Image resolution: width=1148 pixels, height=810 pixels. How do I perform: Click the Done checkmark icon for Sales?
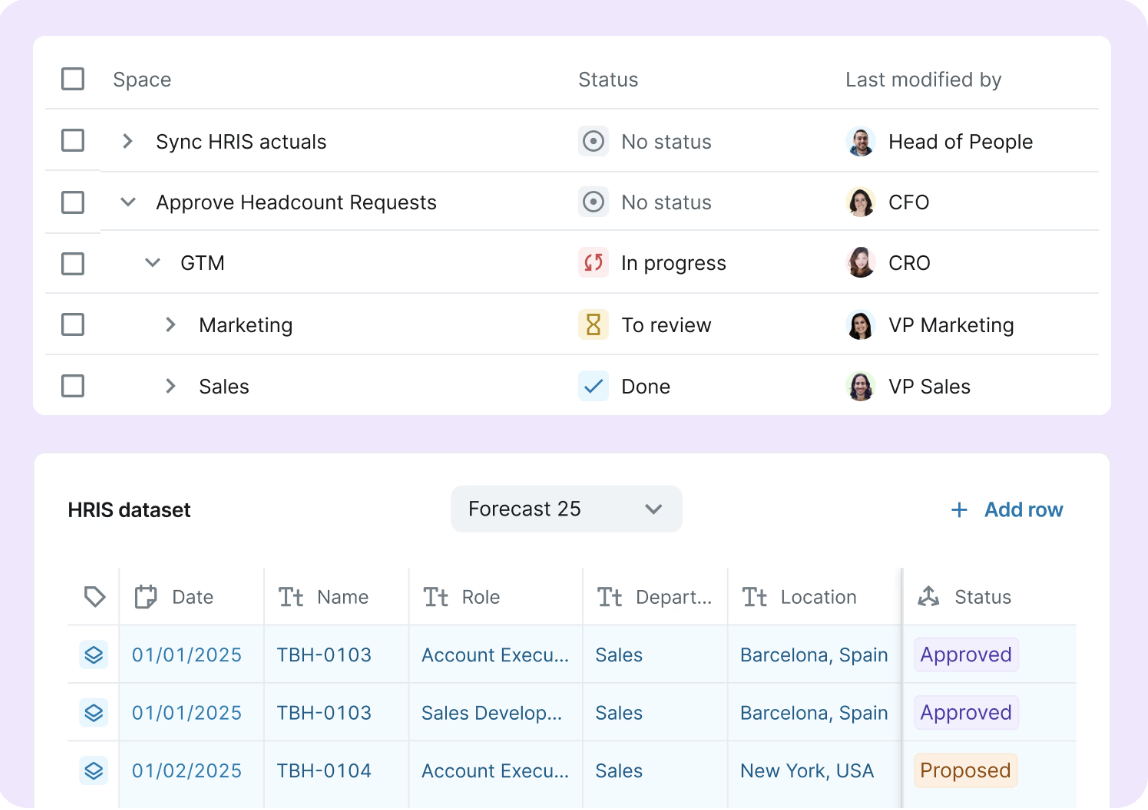tap(593, 386)
